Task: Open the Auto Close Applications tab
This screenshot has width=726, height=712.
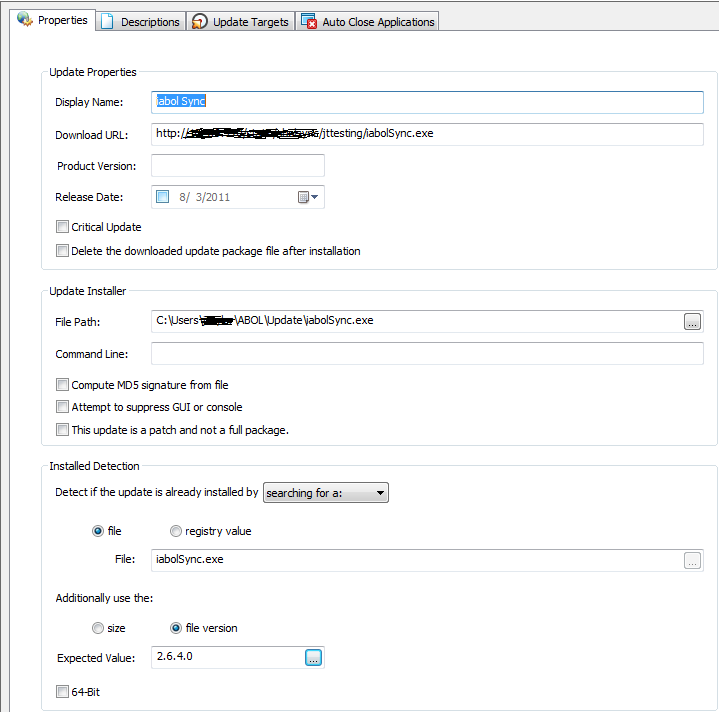Action: tap(367, 21)
